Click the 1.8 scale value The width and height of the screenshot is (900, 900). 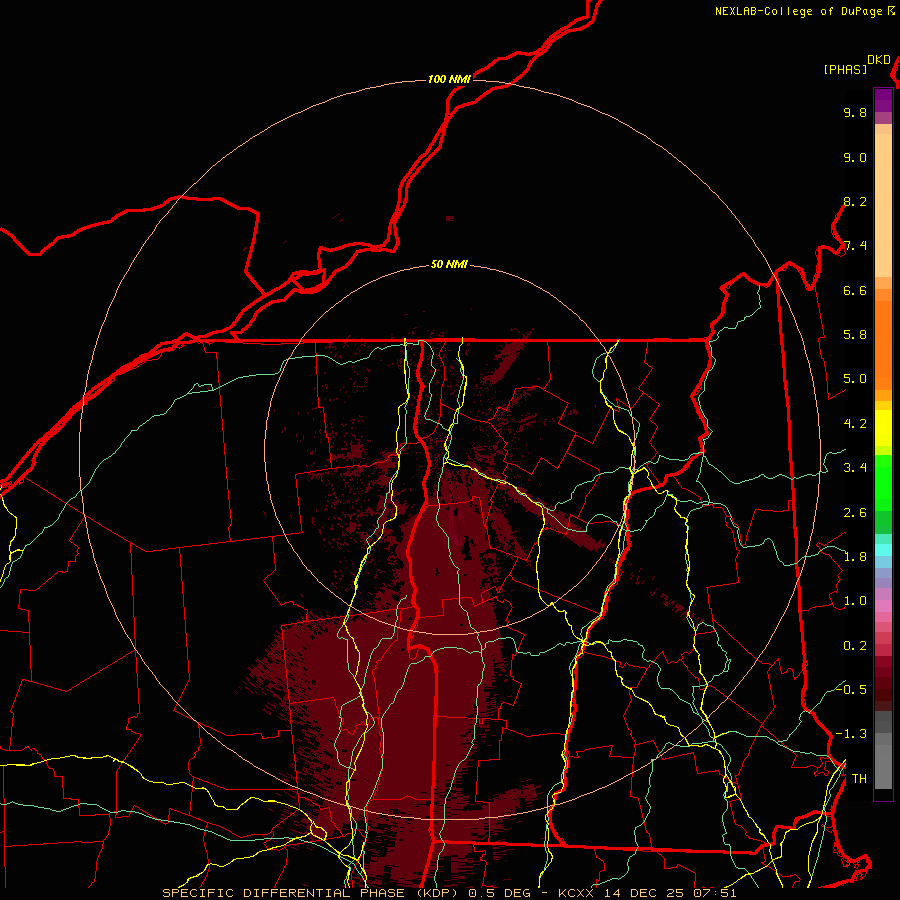coord(855,557)
